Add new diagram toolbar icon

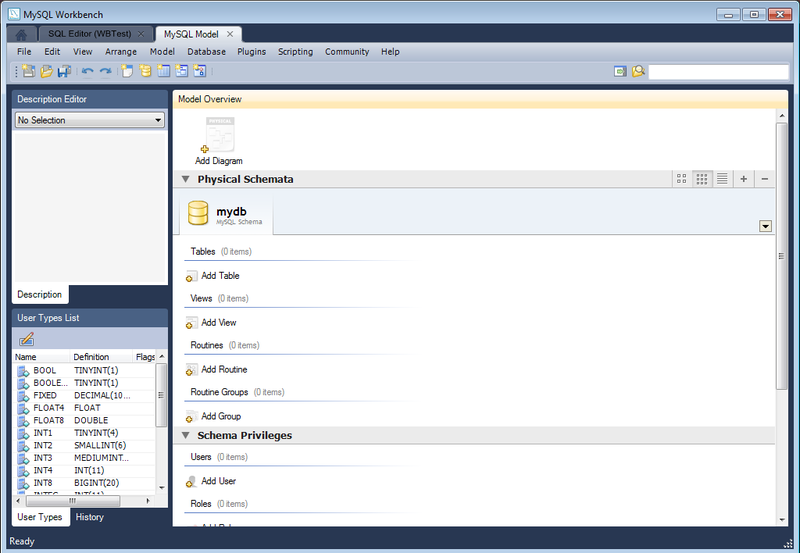point(127,71)
